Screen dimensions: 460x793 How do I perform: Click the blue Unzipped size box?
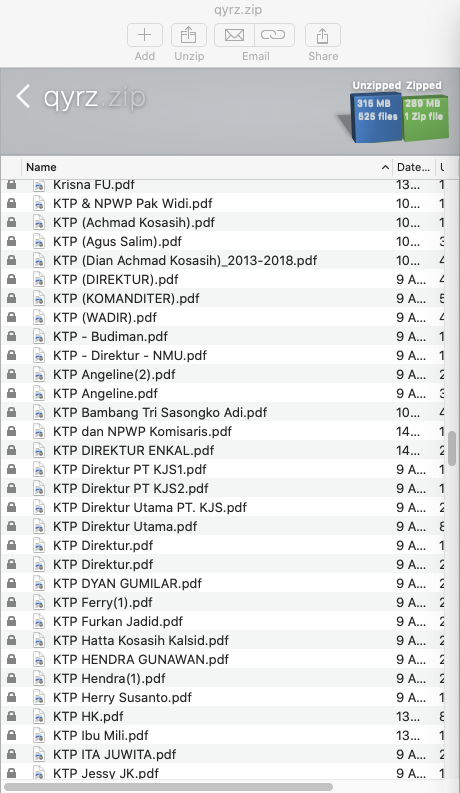point(376,116)
